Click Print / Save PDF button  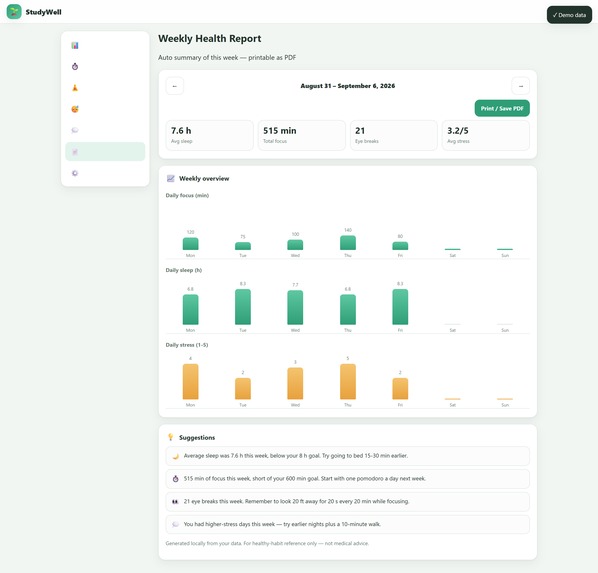[x=502, y=108]
